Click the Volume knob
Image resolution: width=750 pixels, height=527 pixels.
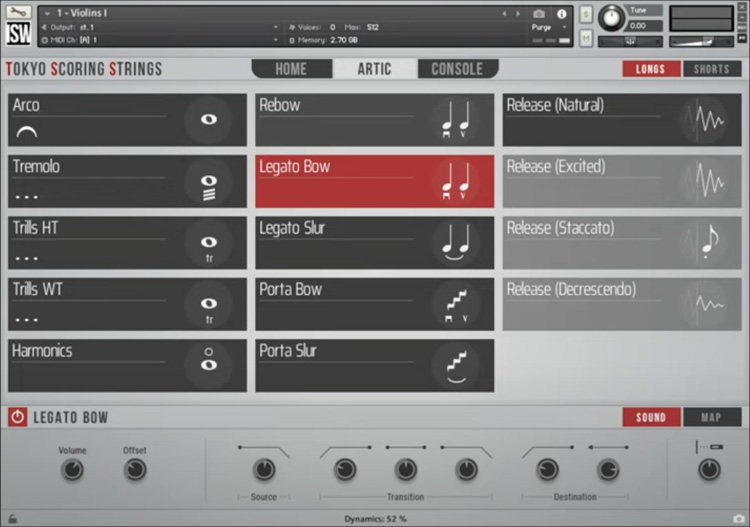coord(72,470)
